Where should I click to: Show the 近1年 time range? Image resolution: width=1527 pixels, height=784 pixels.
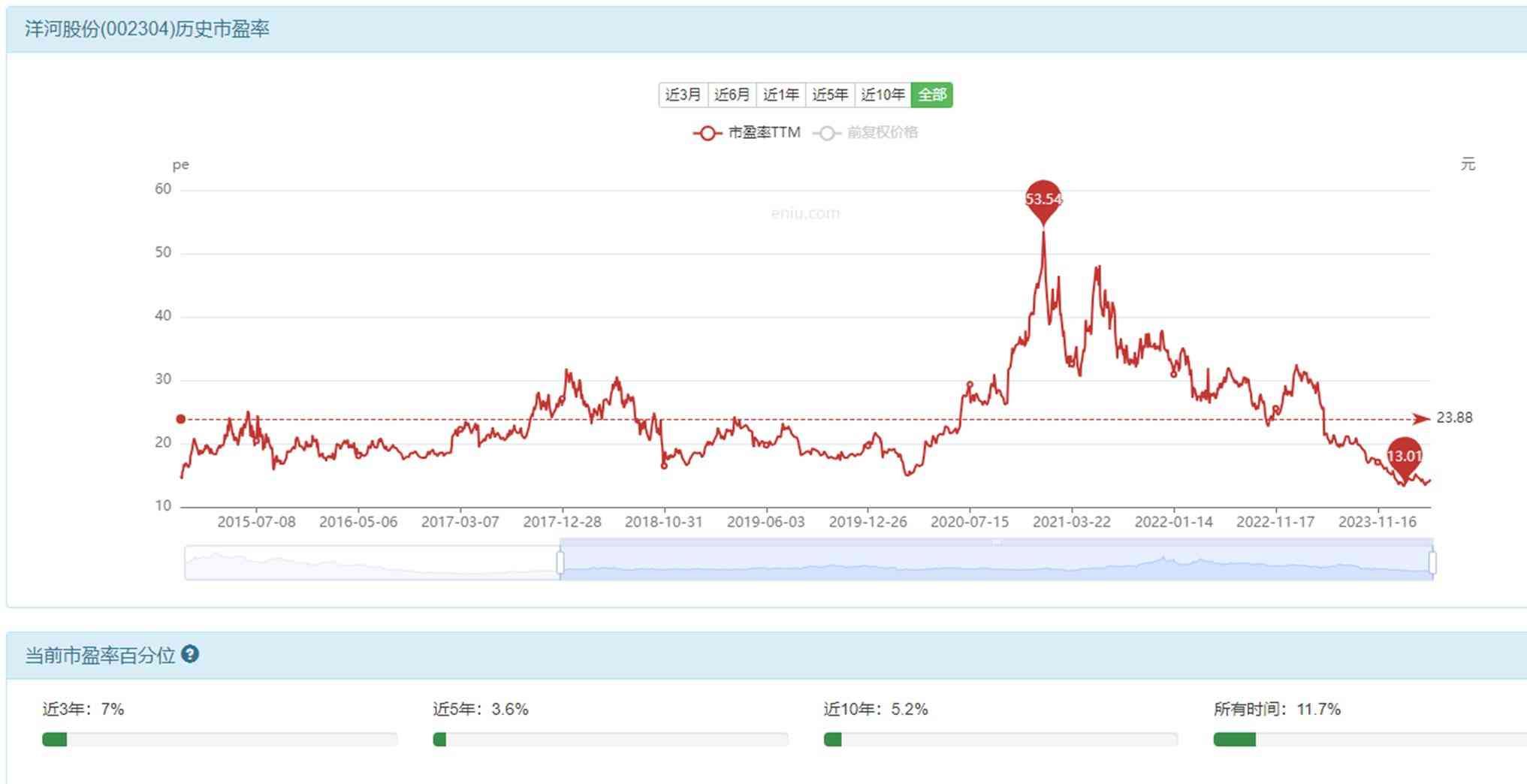[x=780, y=95]
